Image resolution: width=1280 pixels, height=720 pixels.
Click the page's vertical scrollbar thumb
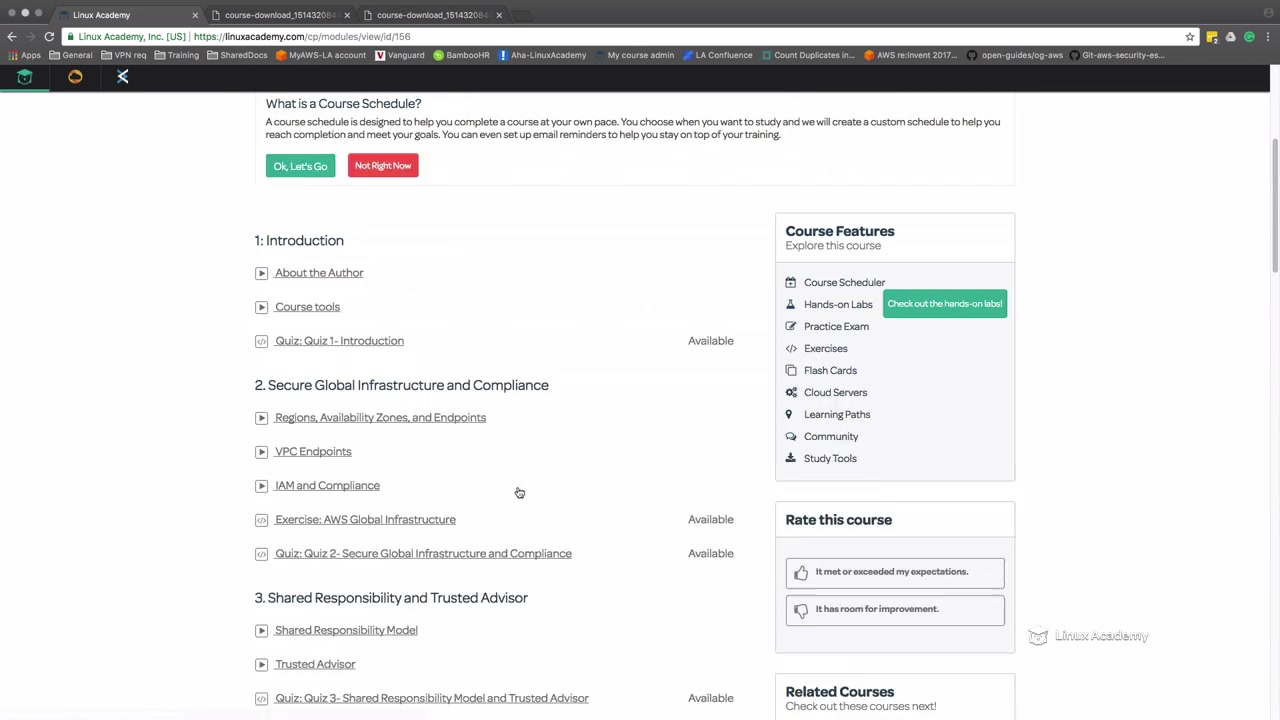tap(1274, 205)
